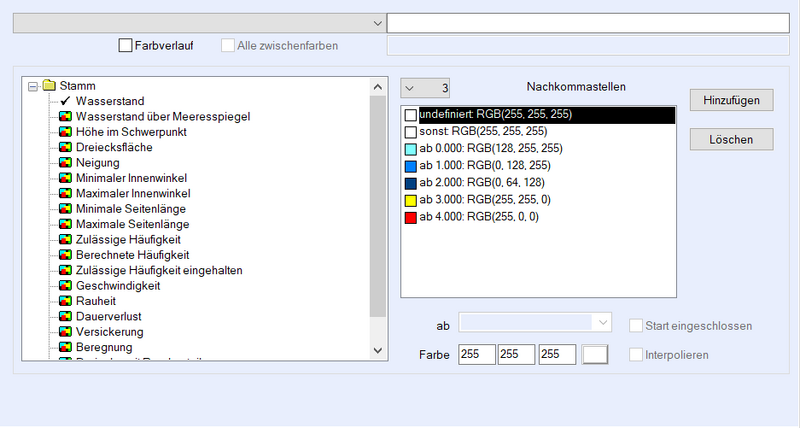Click the Hinzufügen button
This screenshot has height=428, width=800.
(732, 100)
